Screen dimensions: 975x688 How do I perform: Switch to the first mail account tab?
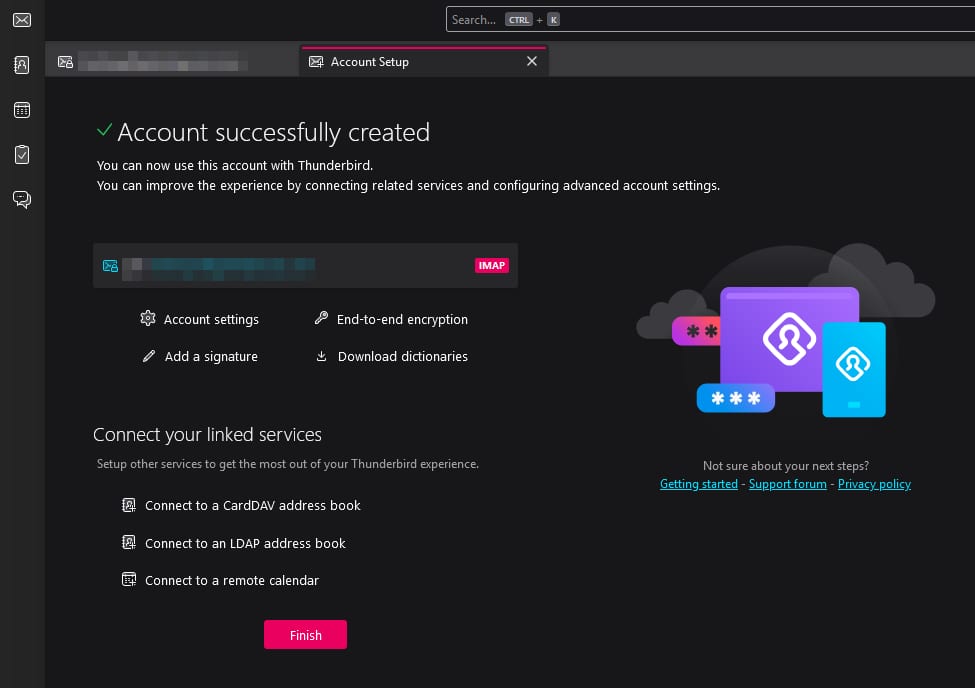(x=160, y=62)
